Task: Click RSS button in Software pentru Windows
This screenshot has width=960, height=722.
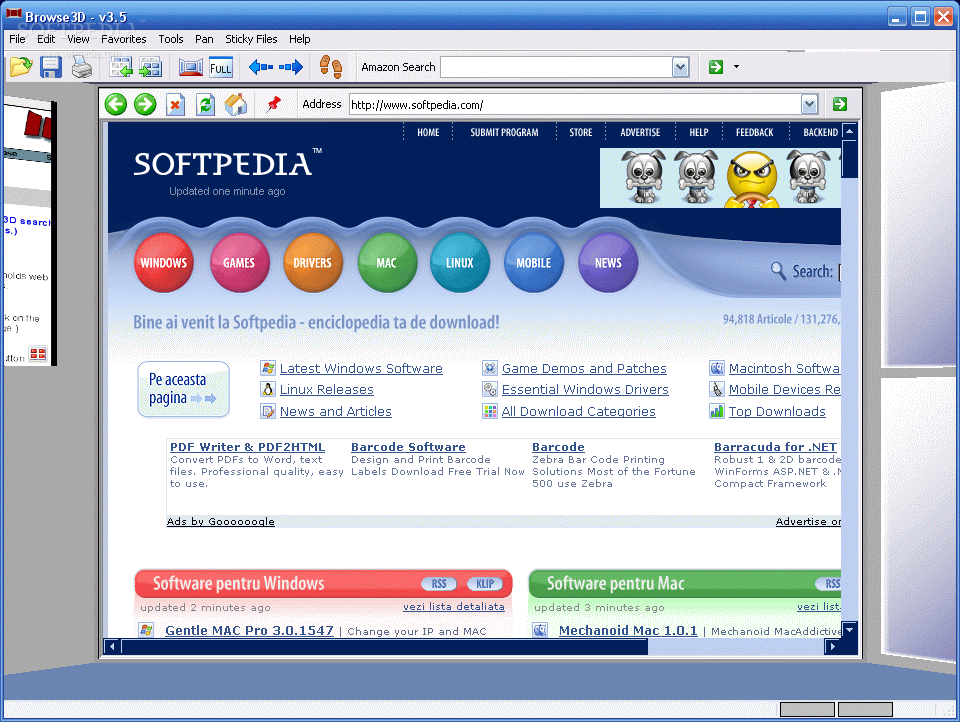Action: pyautogui.click(x=439, y=584)
